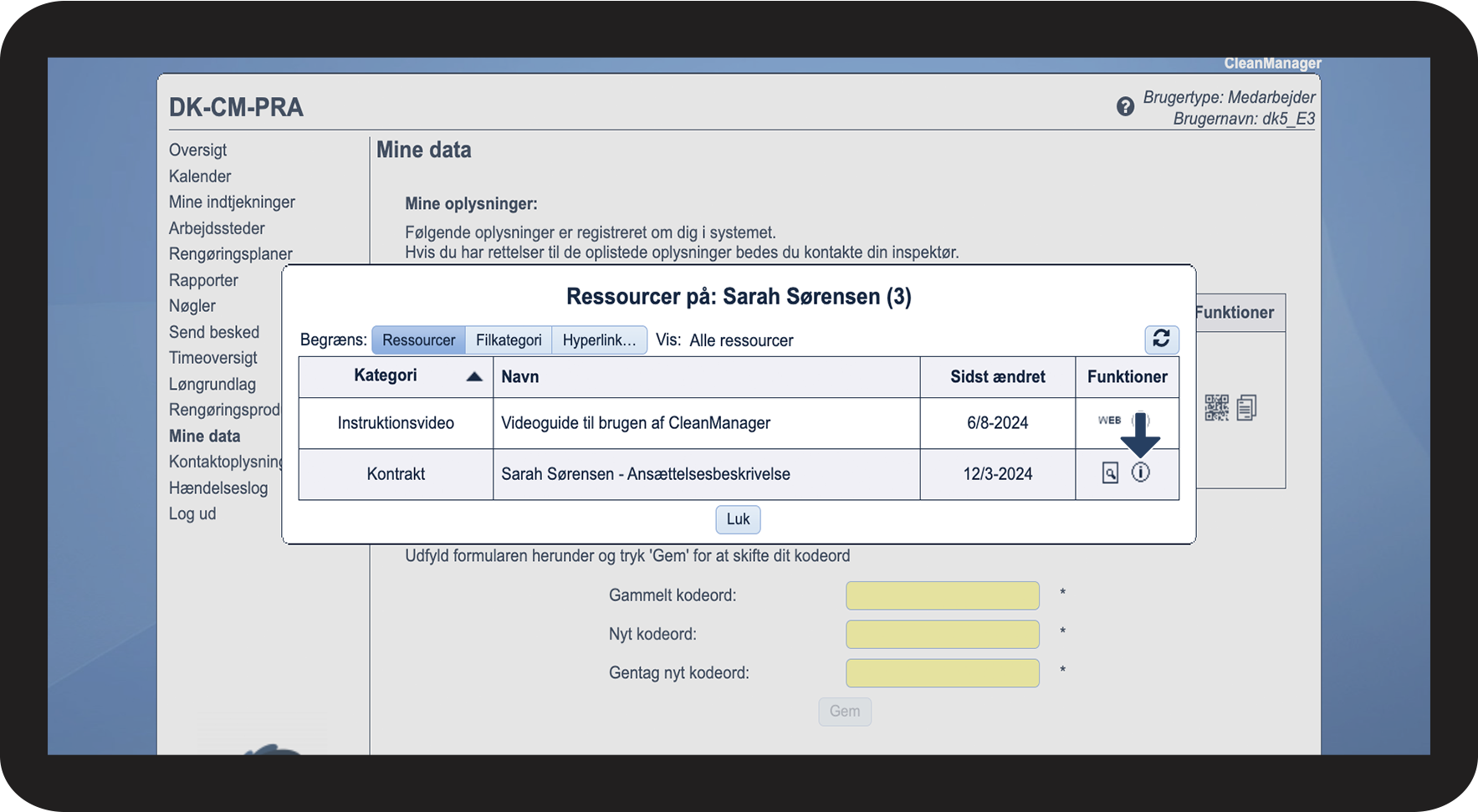Switch to the Hyperlink… filter tab

pos(599,340)
